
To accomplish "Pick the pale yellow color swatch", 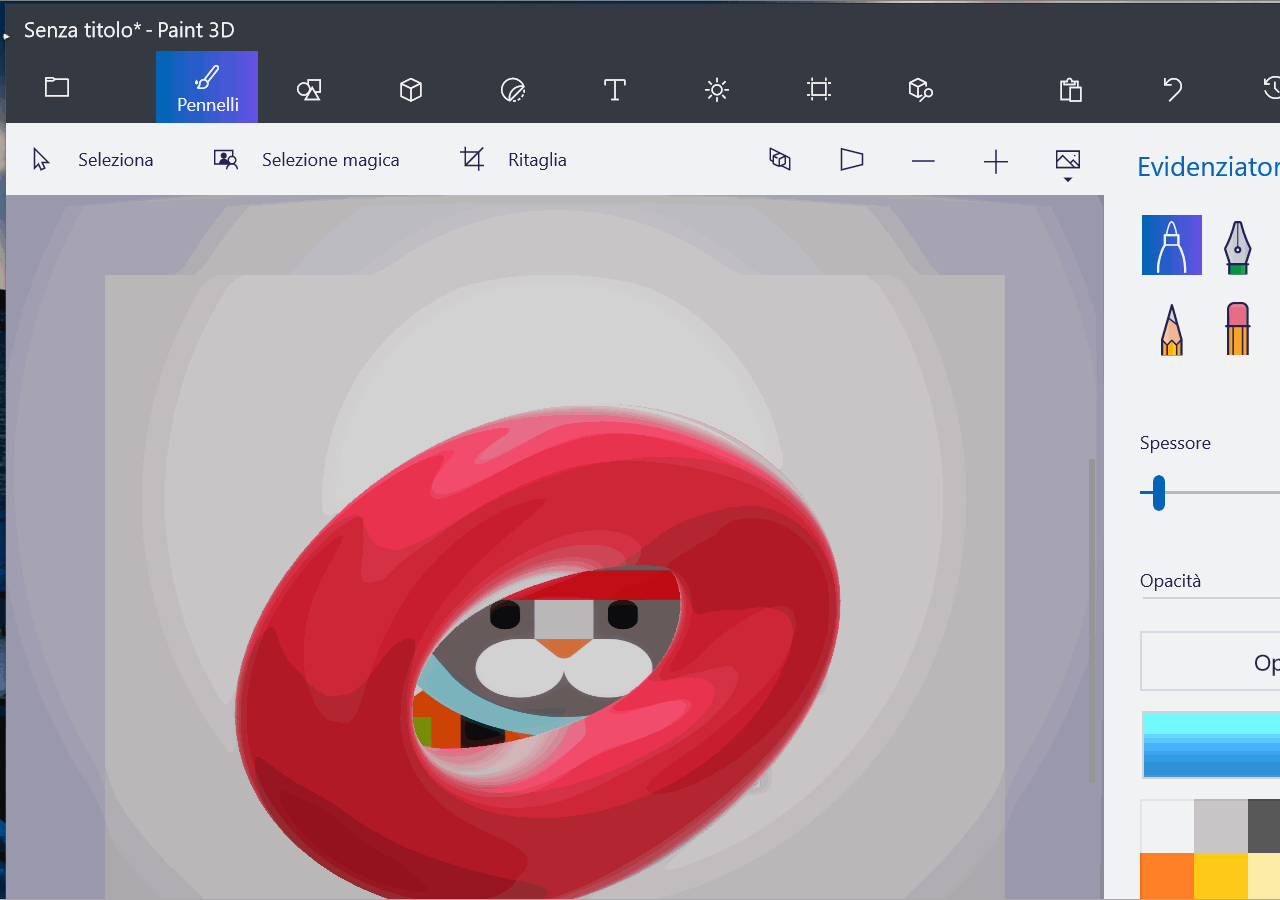I will [x=1265, y=877].
